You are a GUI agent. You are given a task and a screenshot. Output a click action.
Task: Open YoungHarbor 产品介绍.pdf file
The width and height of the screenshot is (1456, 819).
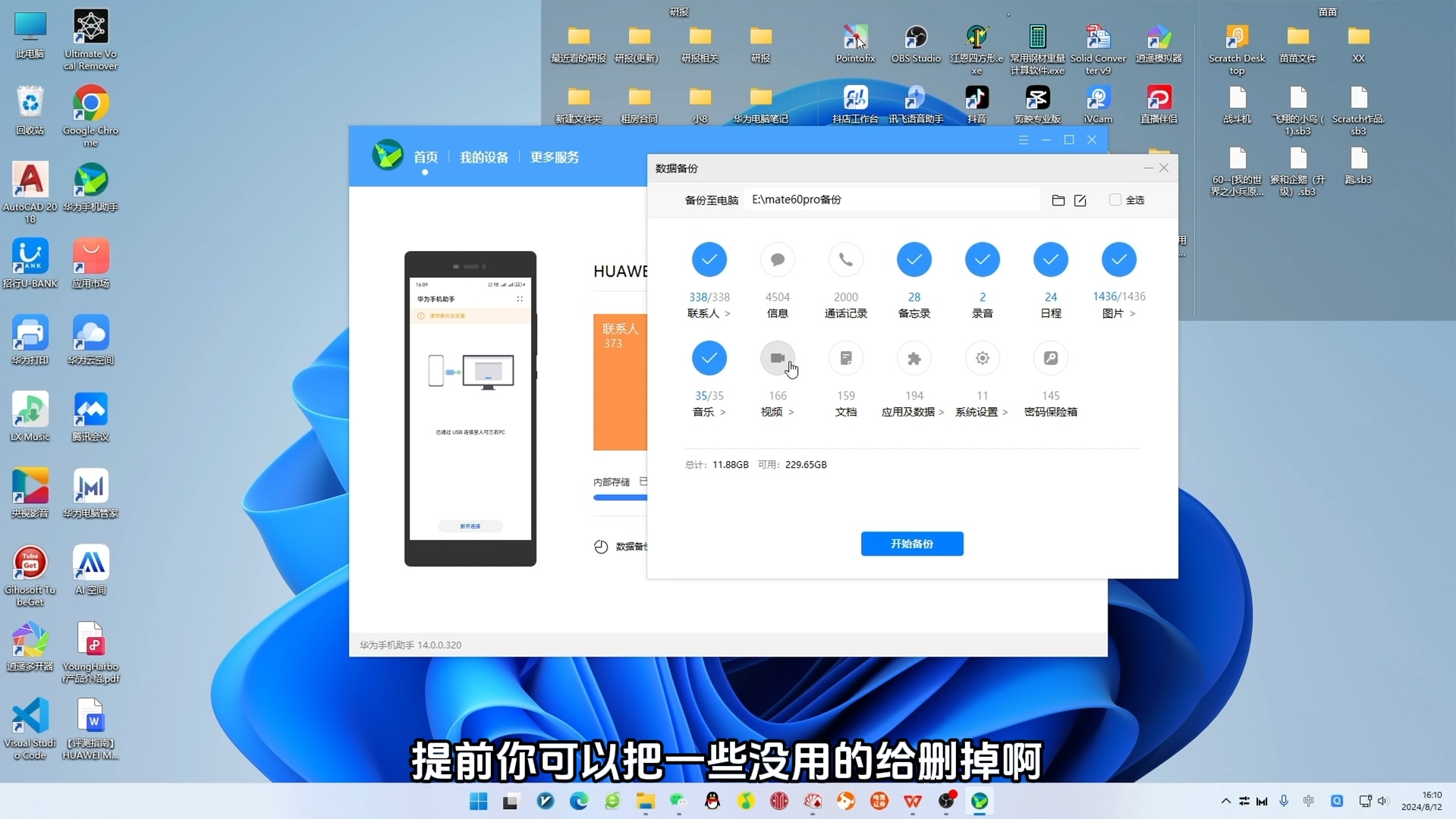[90, 652]
